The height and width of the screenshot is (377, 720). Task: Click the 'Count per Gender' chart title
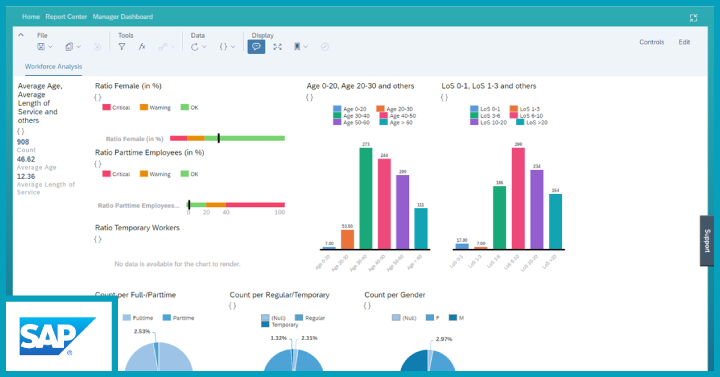point(394,295)
